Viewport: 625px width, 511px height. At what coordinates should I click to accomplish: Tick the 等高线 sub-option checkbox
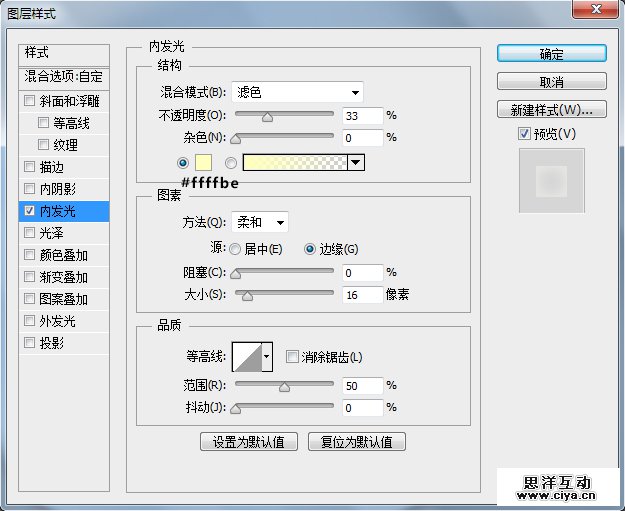tap(43, 122)
